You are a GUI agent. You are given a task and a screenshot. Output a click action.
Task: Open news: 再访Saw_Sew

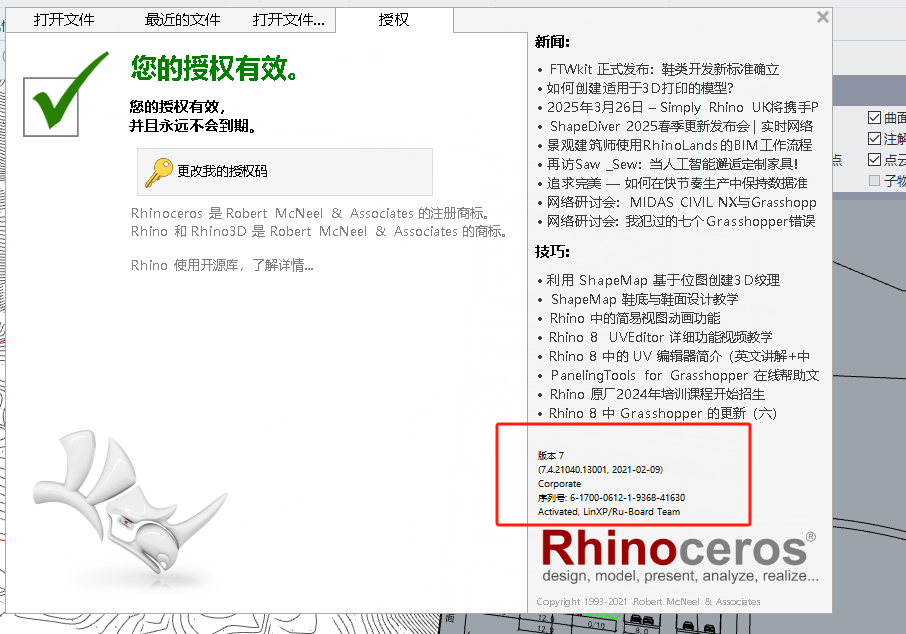point(672,164)
